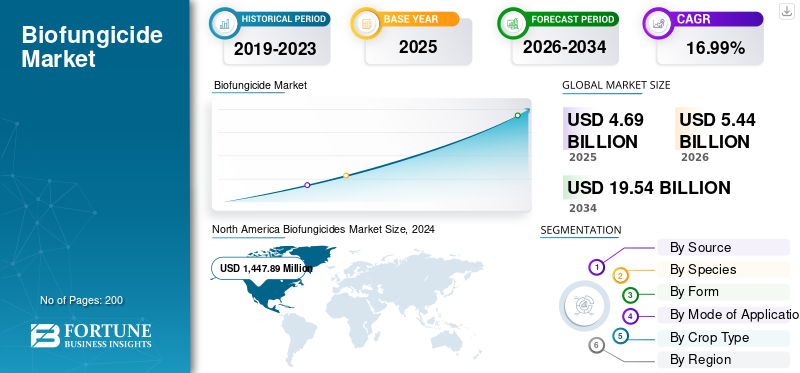Click the purple marker on the chart
Image resolution: width=800 pixels, height=373 pixels.
(x=307, y=185)
